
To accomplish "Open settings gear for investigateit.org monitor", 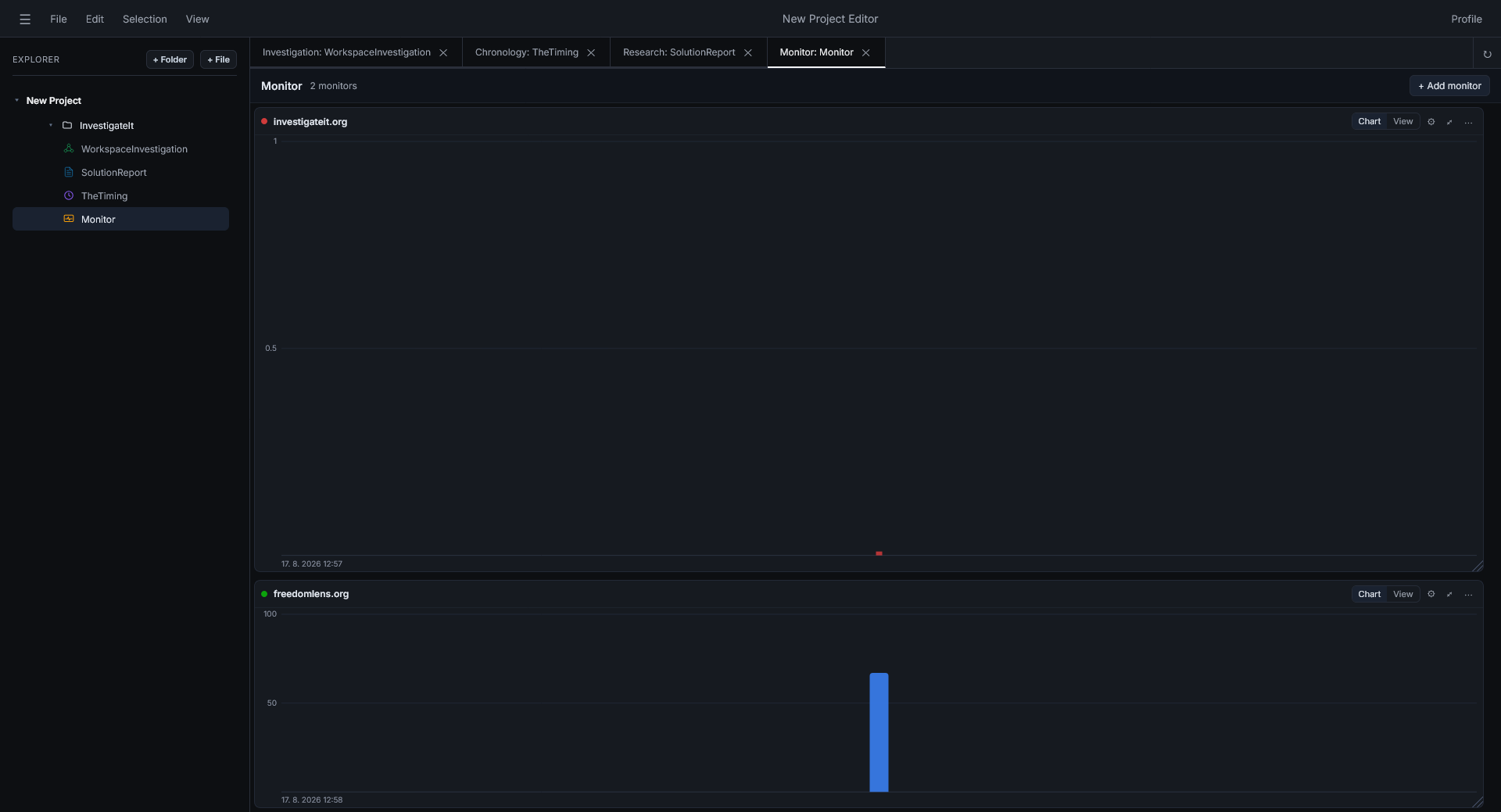I will 1431,122.
